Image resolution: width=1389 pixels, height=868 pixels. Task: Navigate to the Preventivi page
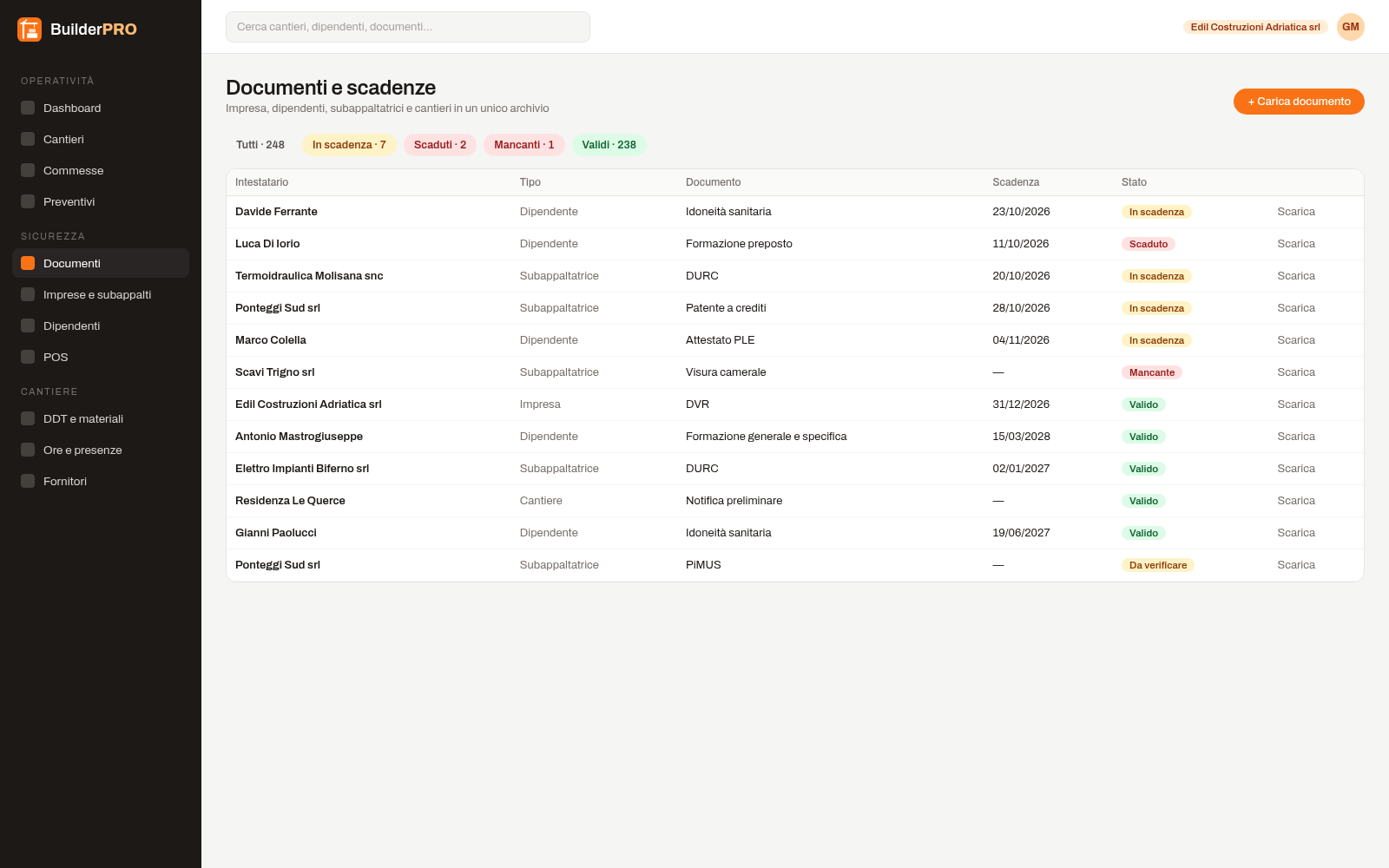101,201
